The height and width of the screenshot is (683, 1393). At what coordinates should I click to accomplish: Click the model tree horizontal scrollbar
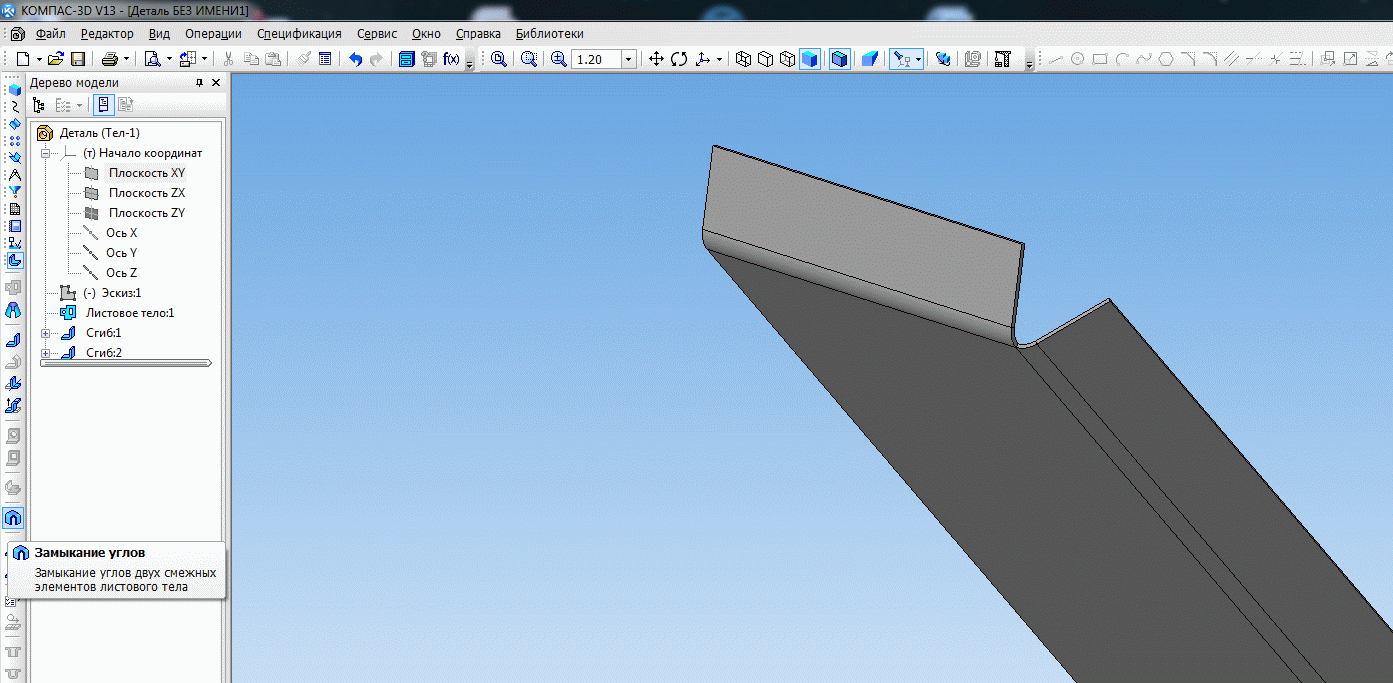pos(126,364)
